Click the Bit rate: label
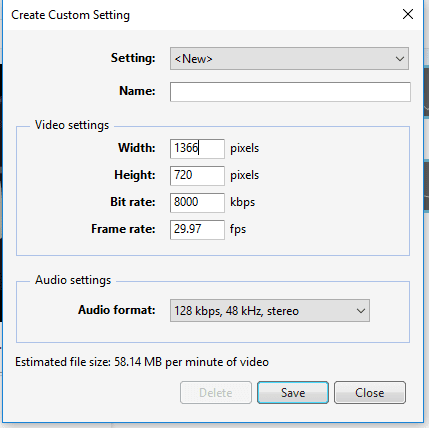The height and width of the screenshot is (428, 430). 133,202
